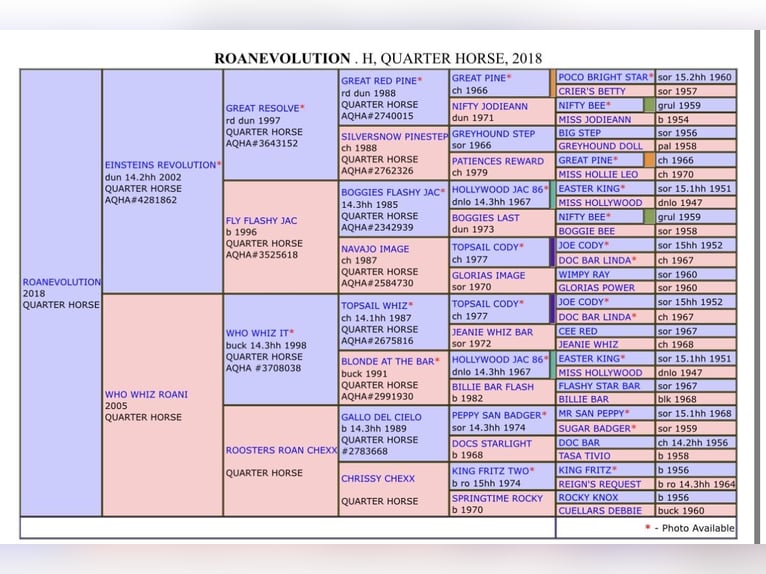This screenshot has height=574, width=766.
Task: Click the 'Photo Available' legend text
Action: pyautogui.click(x=698, y=528)
